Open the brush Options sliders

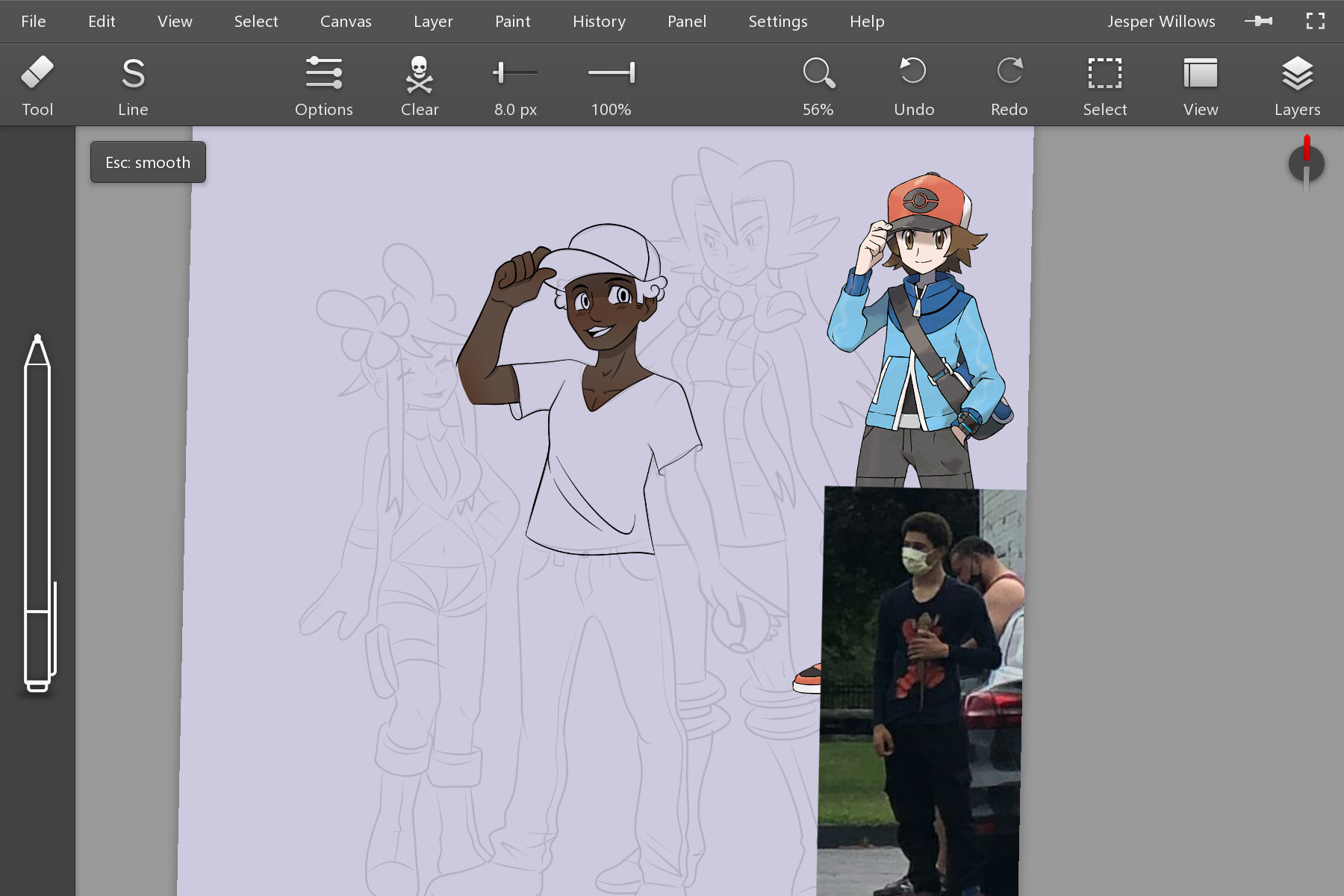pos(323,73)
